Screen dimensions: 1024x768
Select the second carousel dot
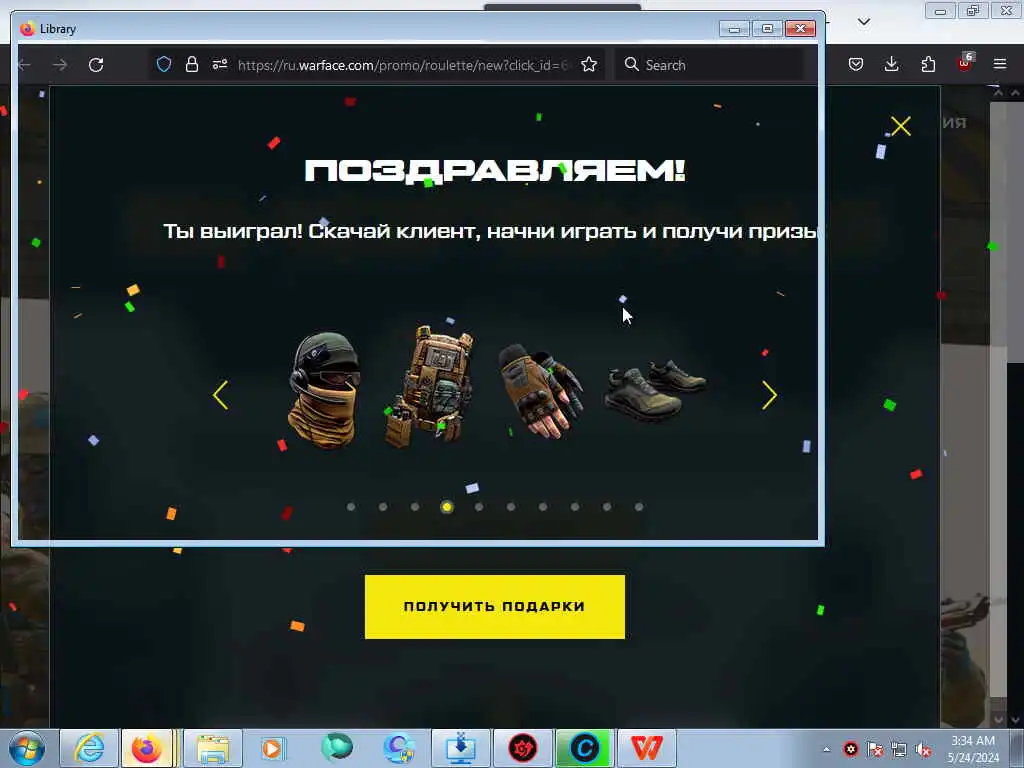coord(383,507)
